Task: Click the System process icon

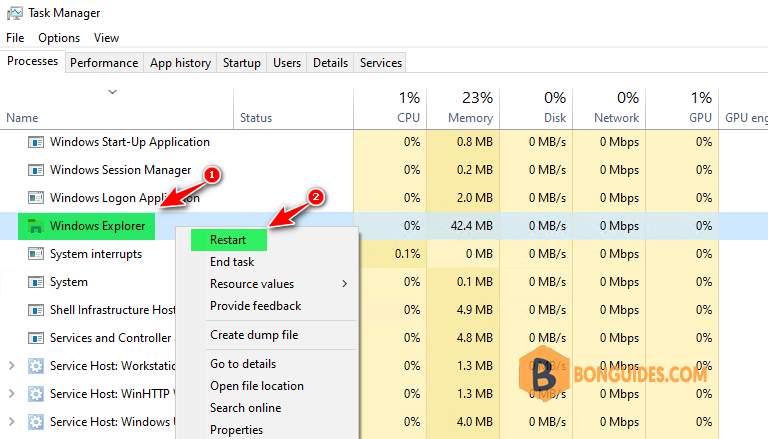Action: [35, 282]
